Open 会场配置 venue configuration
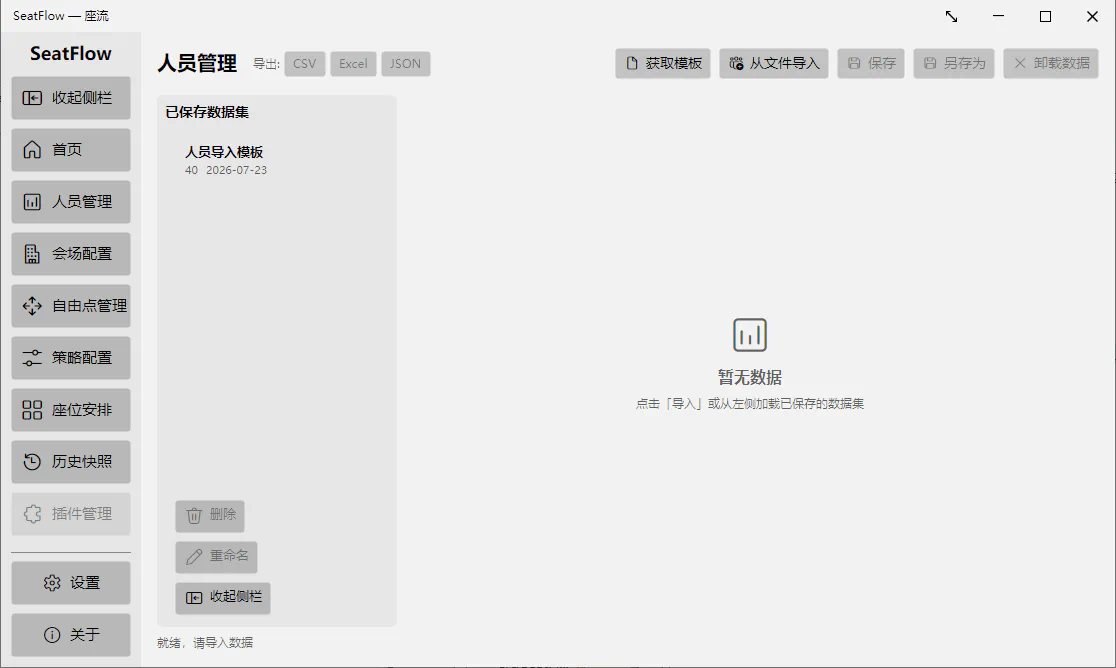 pyautogui.click(x=70, y=254)
